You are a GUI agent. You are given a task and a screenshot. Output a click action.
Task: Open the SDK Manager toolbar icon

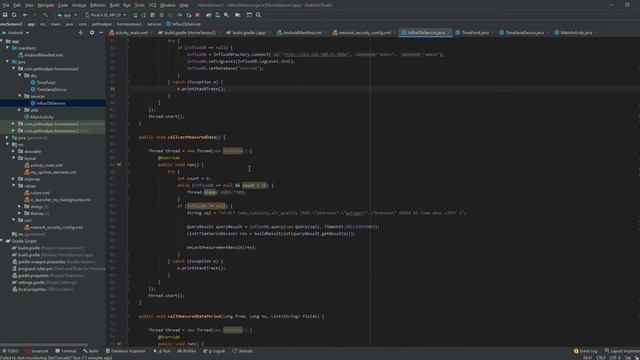227,15
